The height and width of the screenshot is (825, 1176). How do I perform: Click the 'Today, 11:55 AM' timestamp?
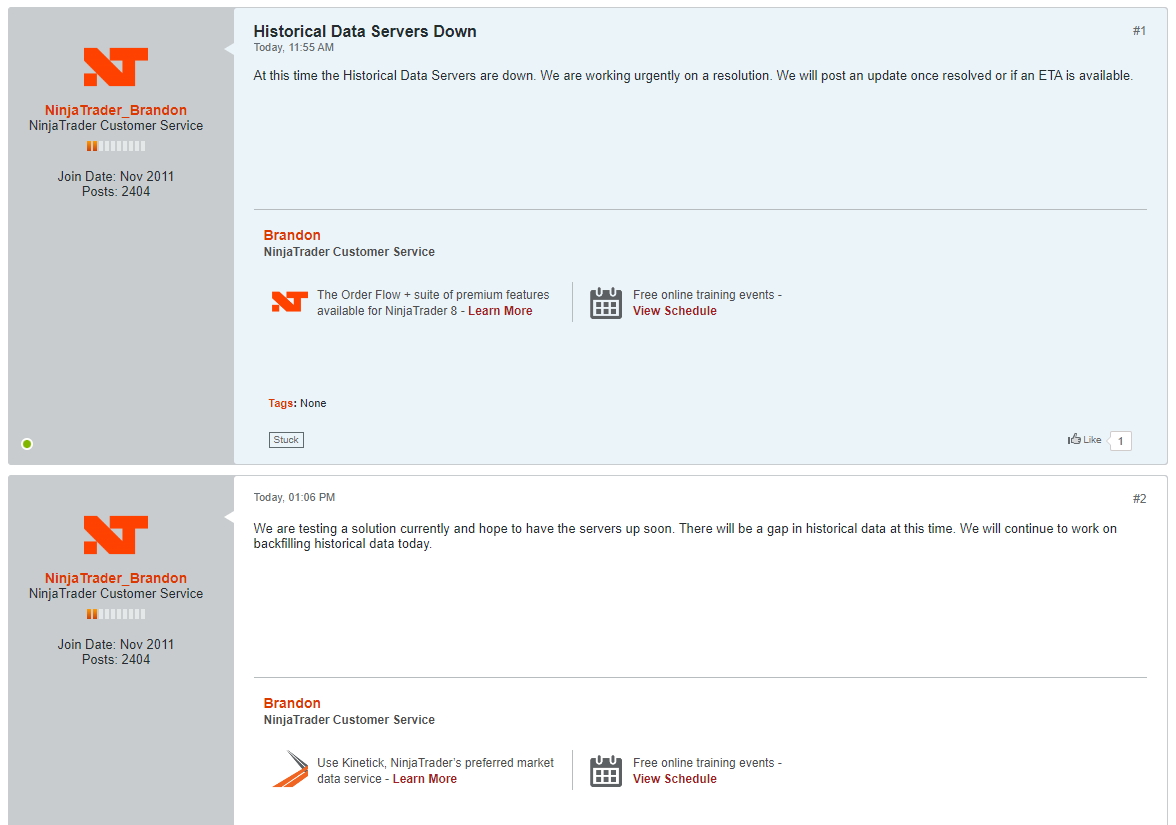coord(293,47)
